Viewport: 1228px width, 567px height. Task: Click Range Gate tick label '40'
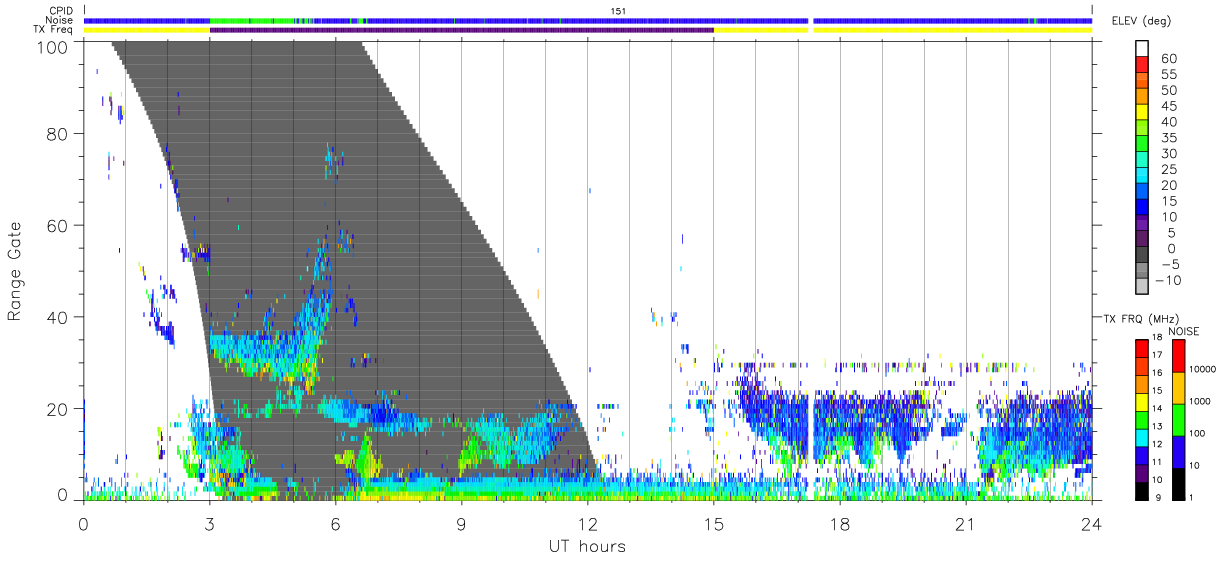point(59,317)
